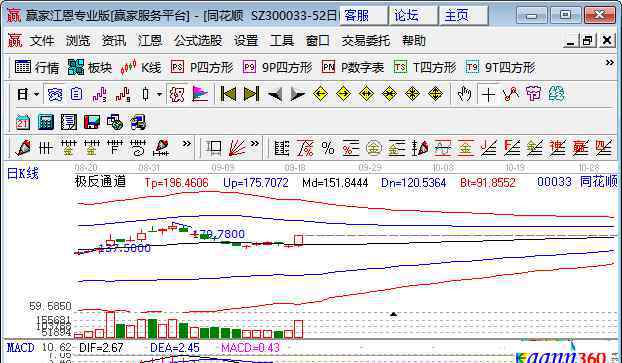This screenshot has width=622, height=363.
Task: Open the 交易委托 menu
Action: coord(366,40)
